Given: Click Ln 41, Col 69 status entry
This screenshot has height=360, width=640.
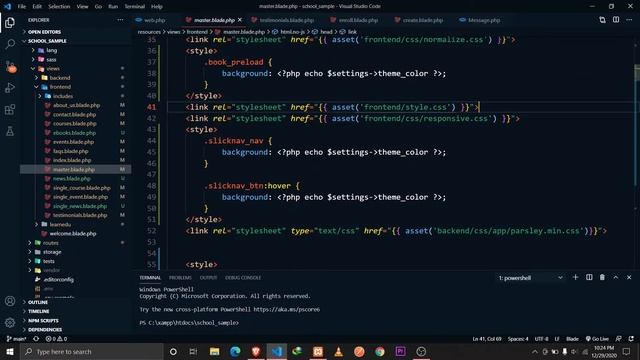Looking at the screenshot, I should [487, 339].
